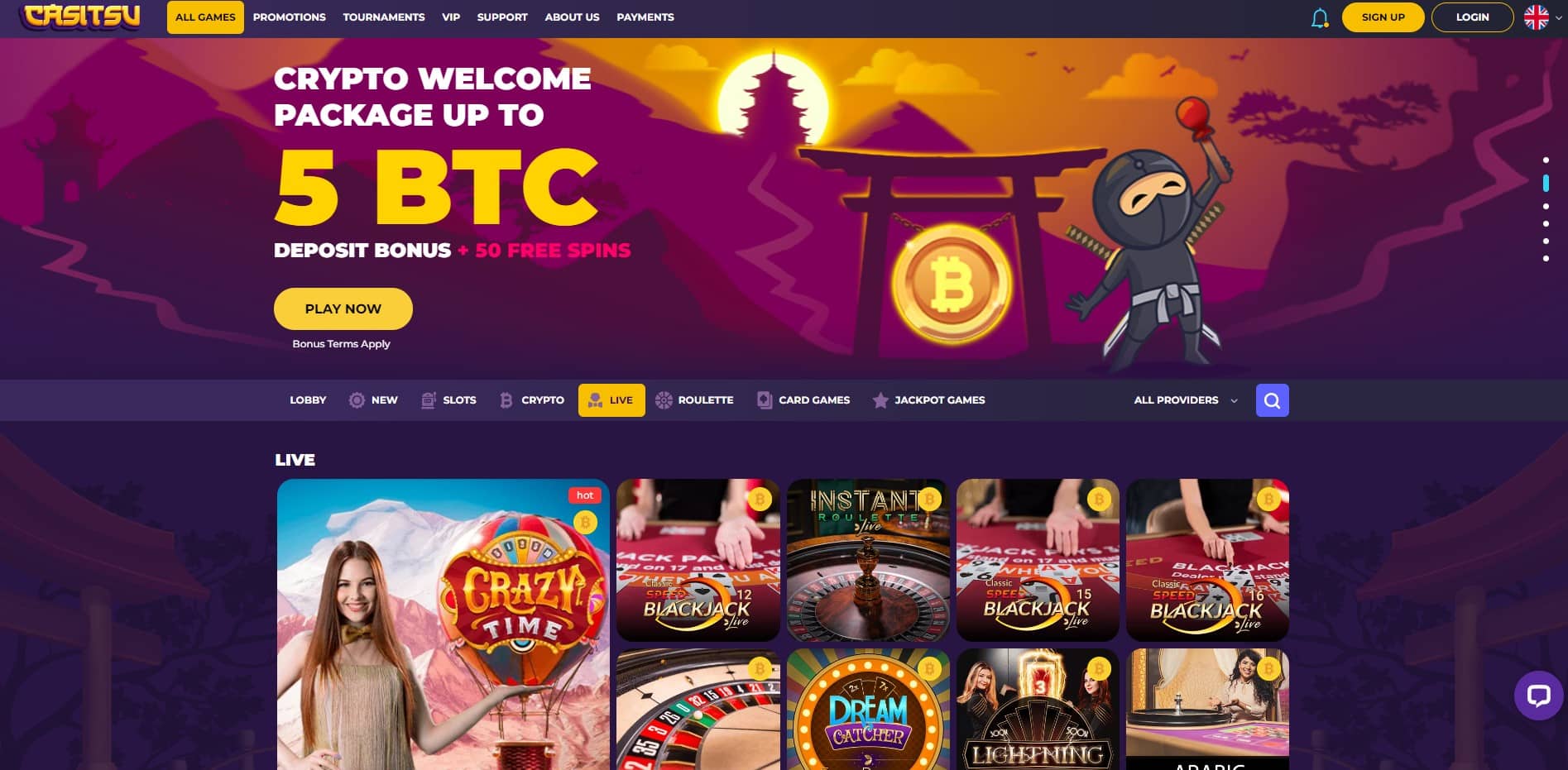Switch to the first banner slide dot
Screen dimensions: 1568x770
1546,160
